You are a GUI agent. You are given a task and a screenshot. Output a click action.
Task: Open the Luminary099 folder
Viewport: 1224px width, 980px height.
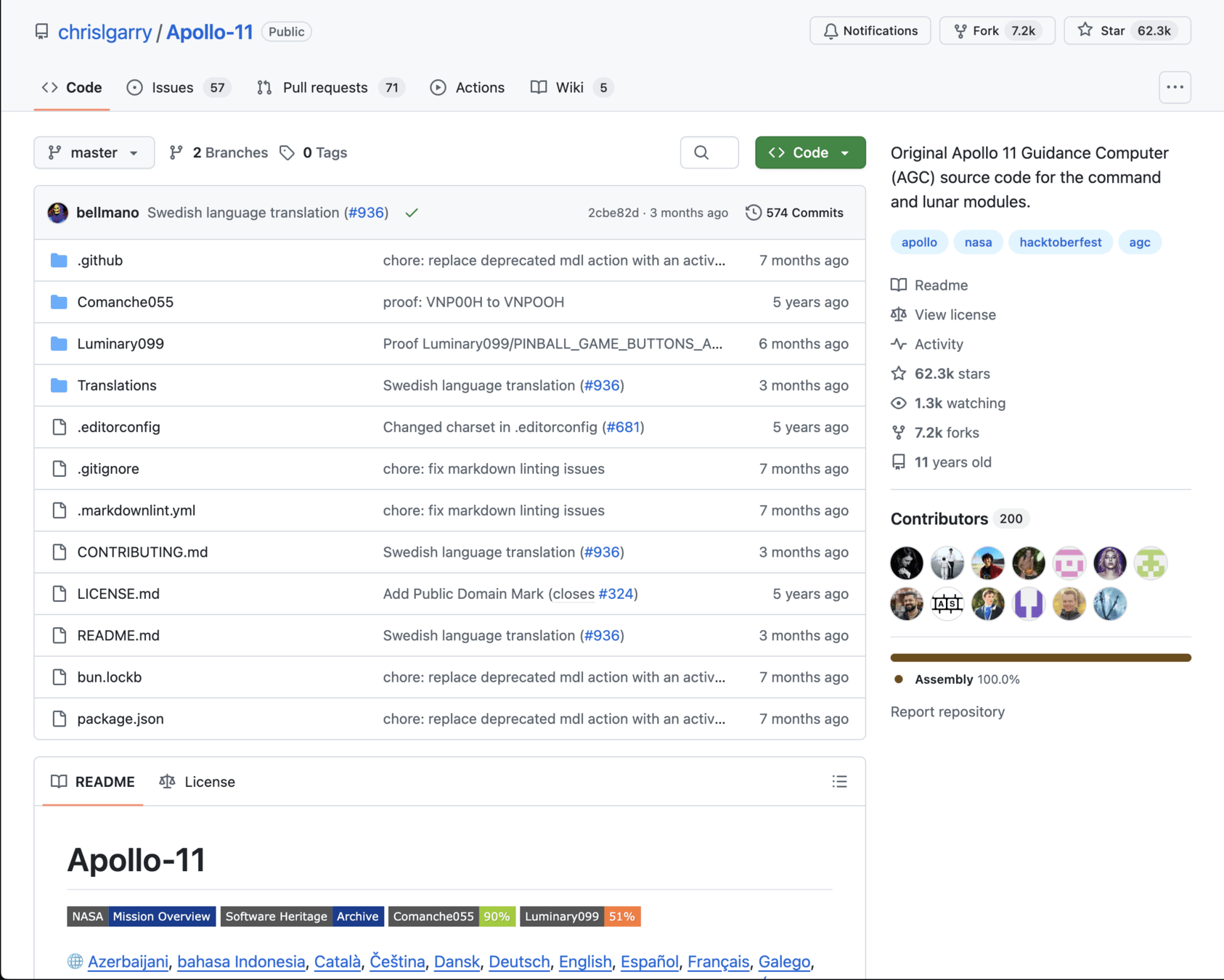pyautogui.click(x=121, y=343)
